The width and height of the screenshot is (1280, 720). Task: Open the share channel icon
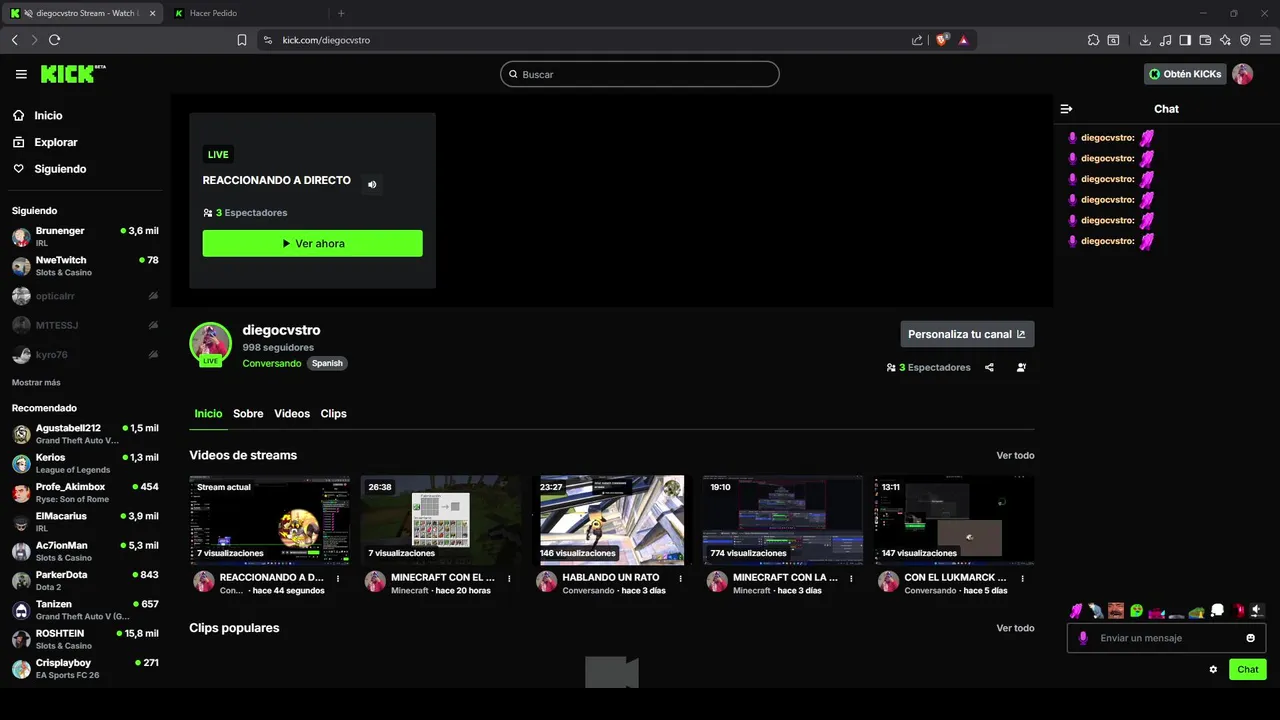click(x=989, y=367)
